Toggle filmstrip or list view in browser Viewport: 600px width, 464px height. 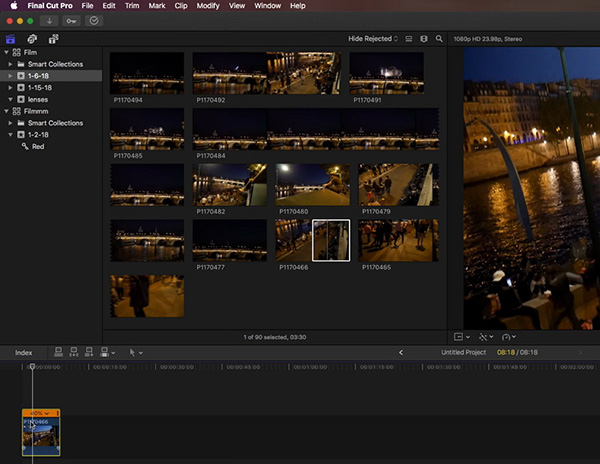pos(409,39)
